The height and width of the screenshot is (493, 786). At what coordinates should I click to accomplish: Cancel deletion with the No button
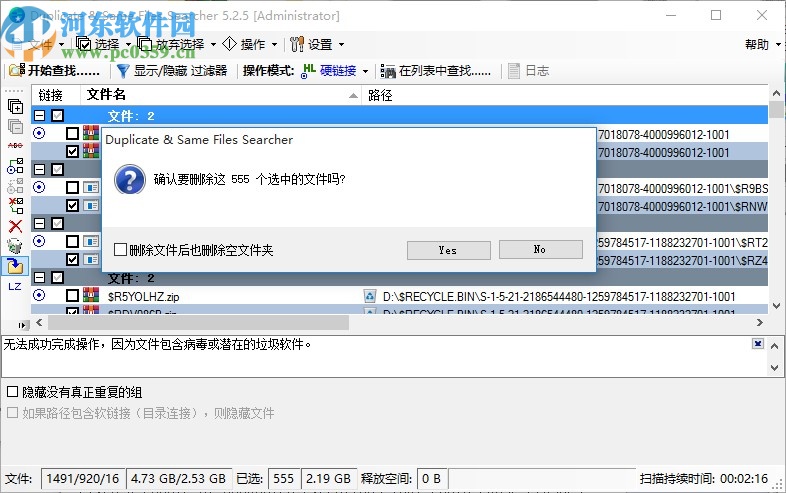pos(540,249)
